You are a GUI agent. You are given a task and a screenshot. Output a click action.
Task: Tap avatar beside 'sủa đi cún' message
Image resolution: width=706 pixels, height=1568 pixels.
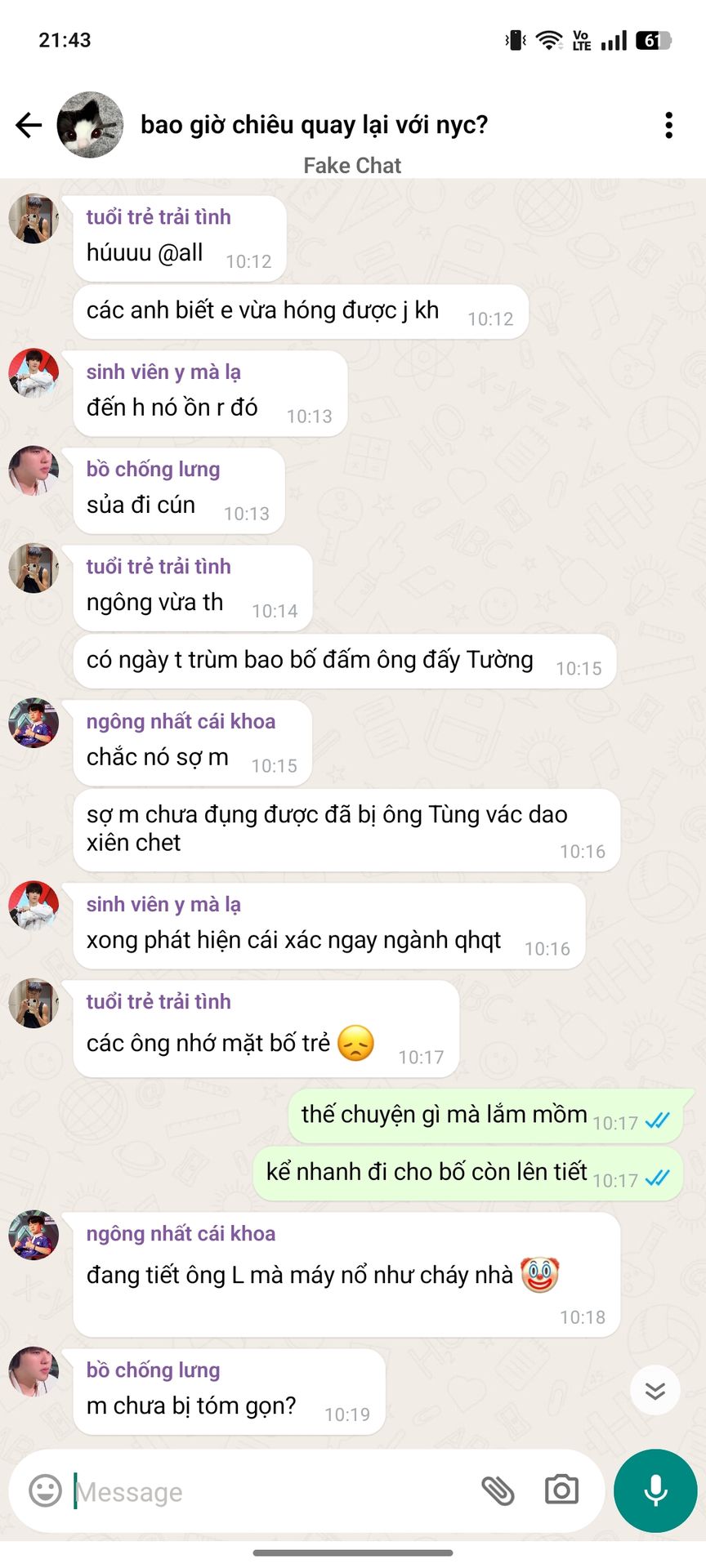tap(34, 470)
